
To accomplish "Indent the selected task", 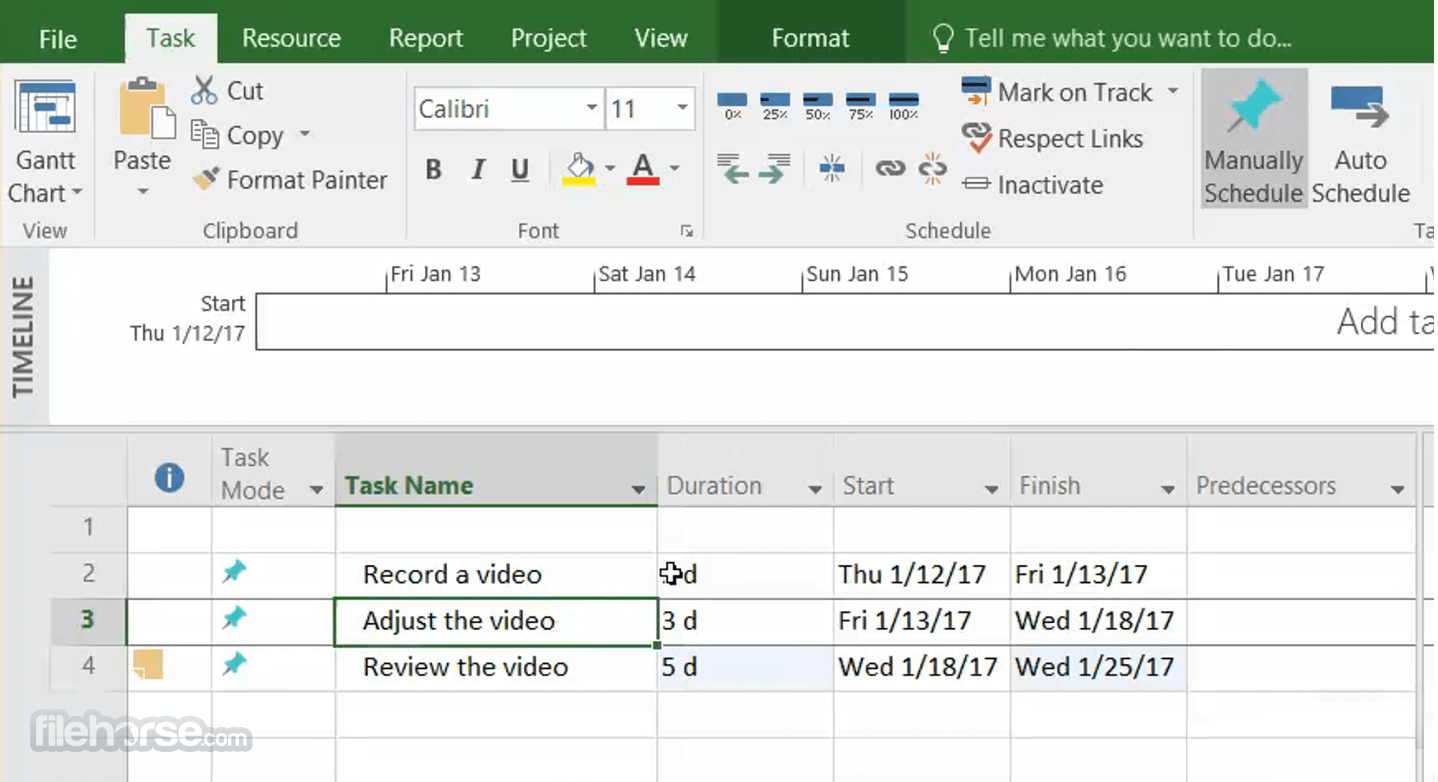I will coord(773,169).
